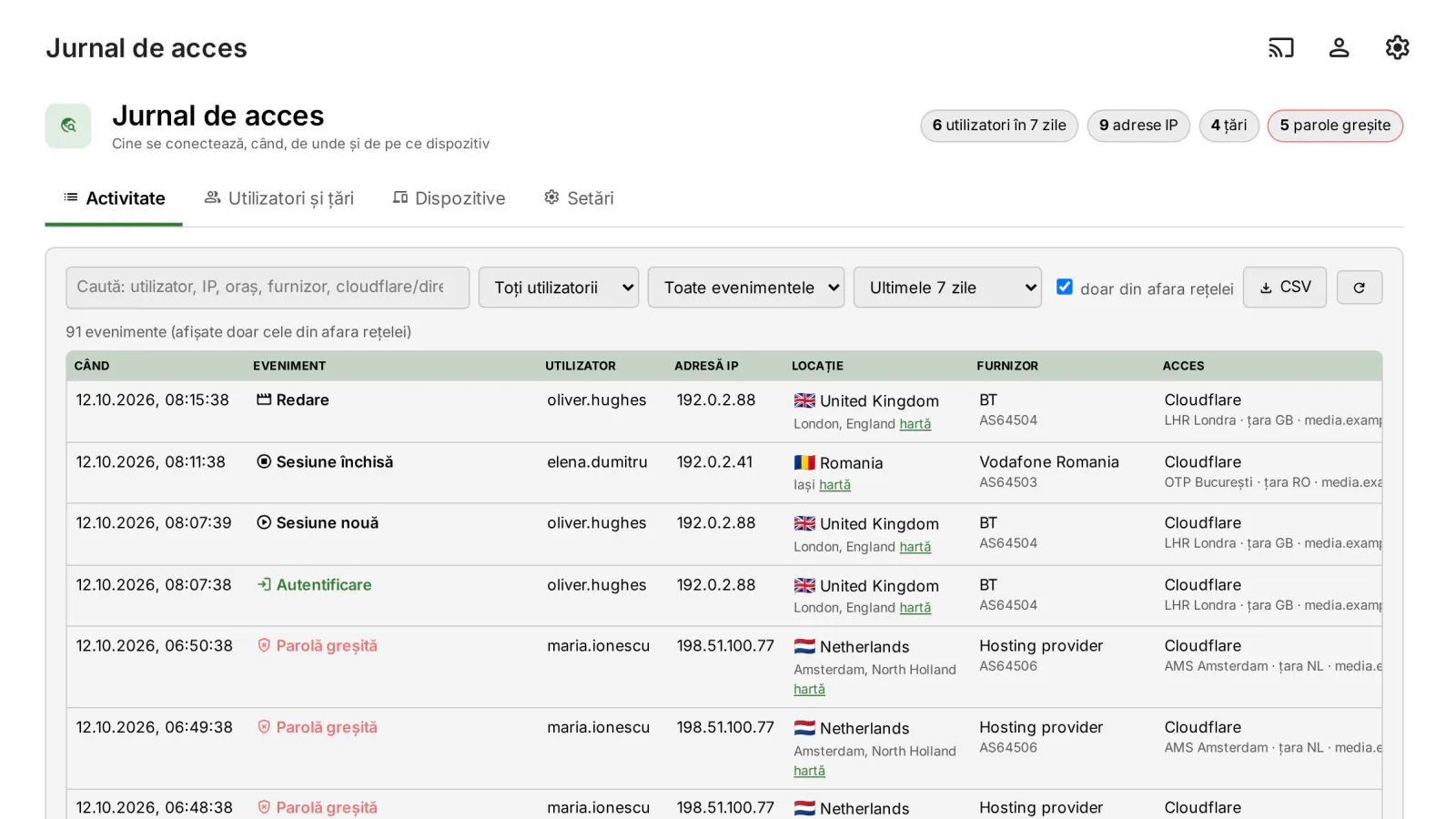Click BT provider in the 08:07:39 row
The height and width of the screenshot is (819, 1456).
(x=988, y=523)
